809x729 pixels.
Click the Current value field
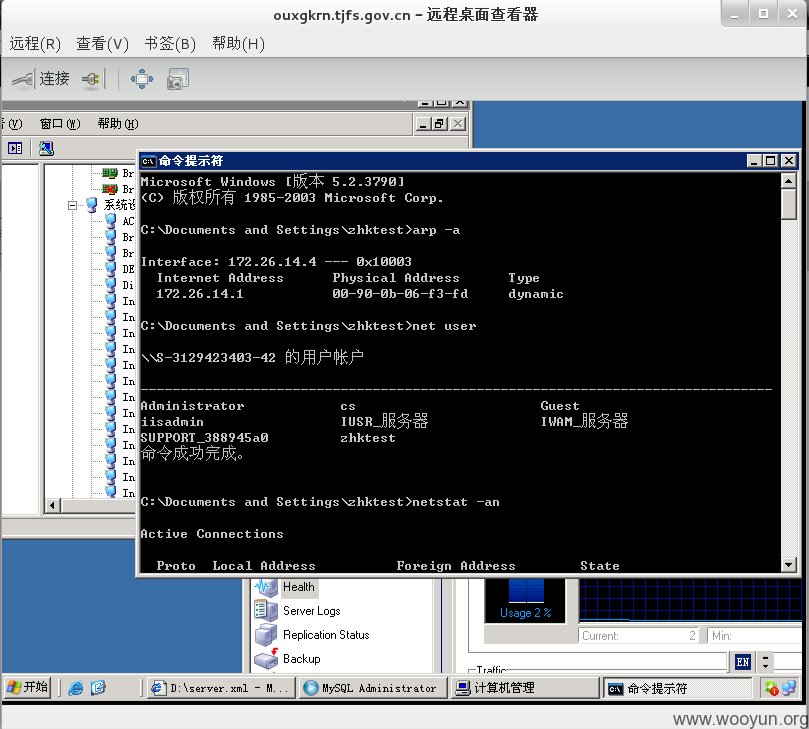pyautogui.click(x=639, y=636)
